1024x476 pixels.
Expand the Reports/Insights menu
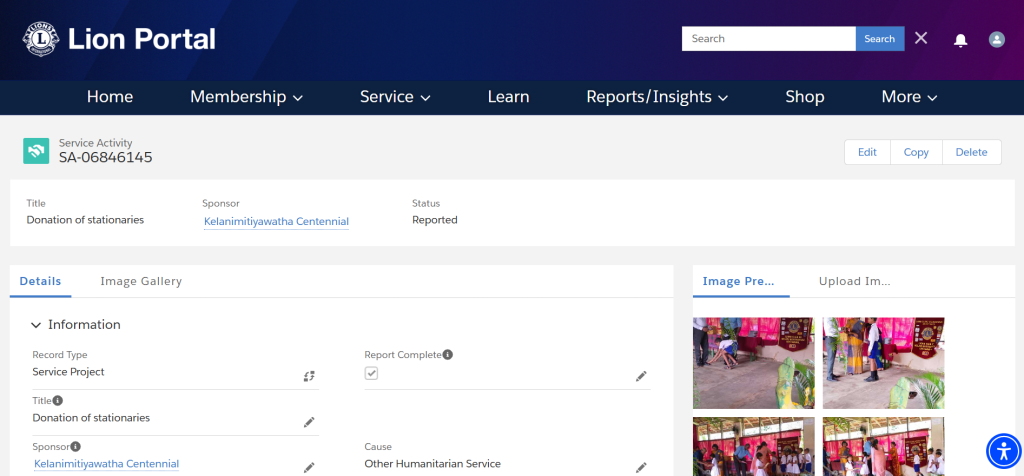(657, 97)
